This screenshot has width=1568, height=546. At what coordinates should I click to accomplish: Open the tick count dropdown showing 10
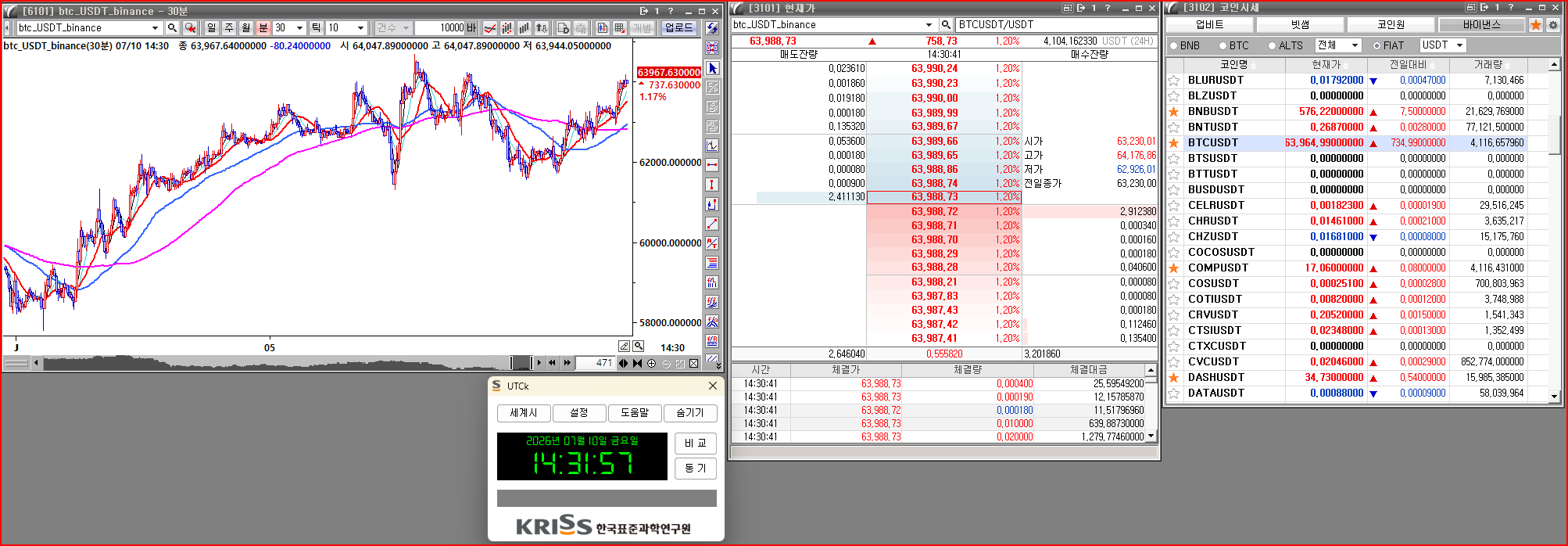pyautogui.click(x=360, y=27)
